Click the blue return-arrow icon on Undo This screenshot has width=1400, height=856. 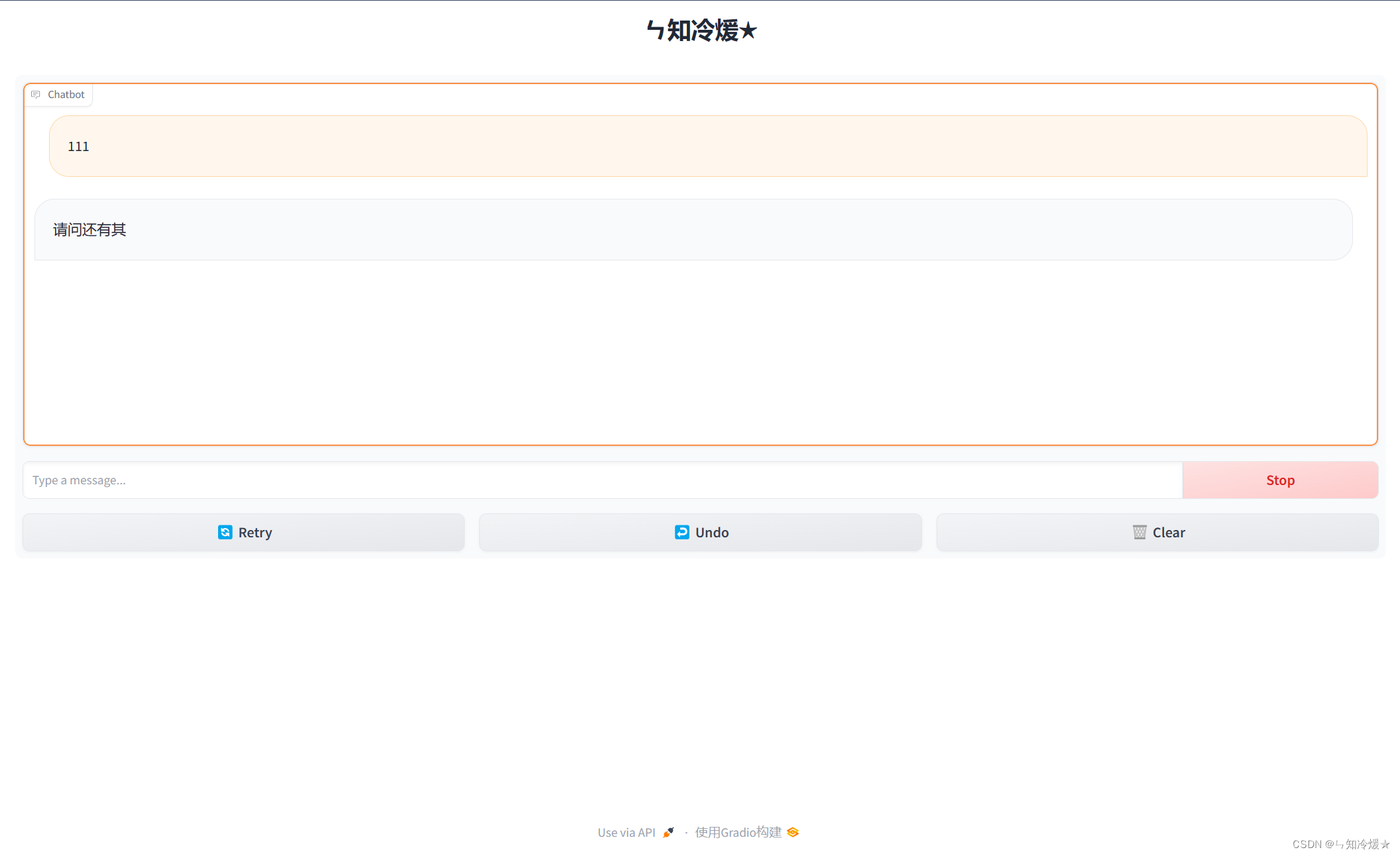682,533
